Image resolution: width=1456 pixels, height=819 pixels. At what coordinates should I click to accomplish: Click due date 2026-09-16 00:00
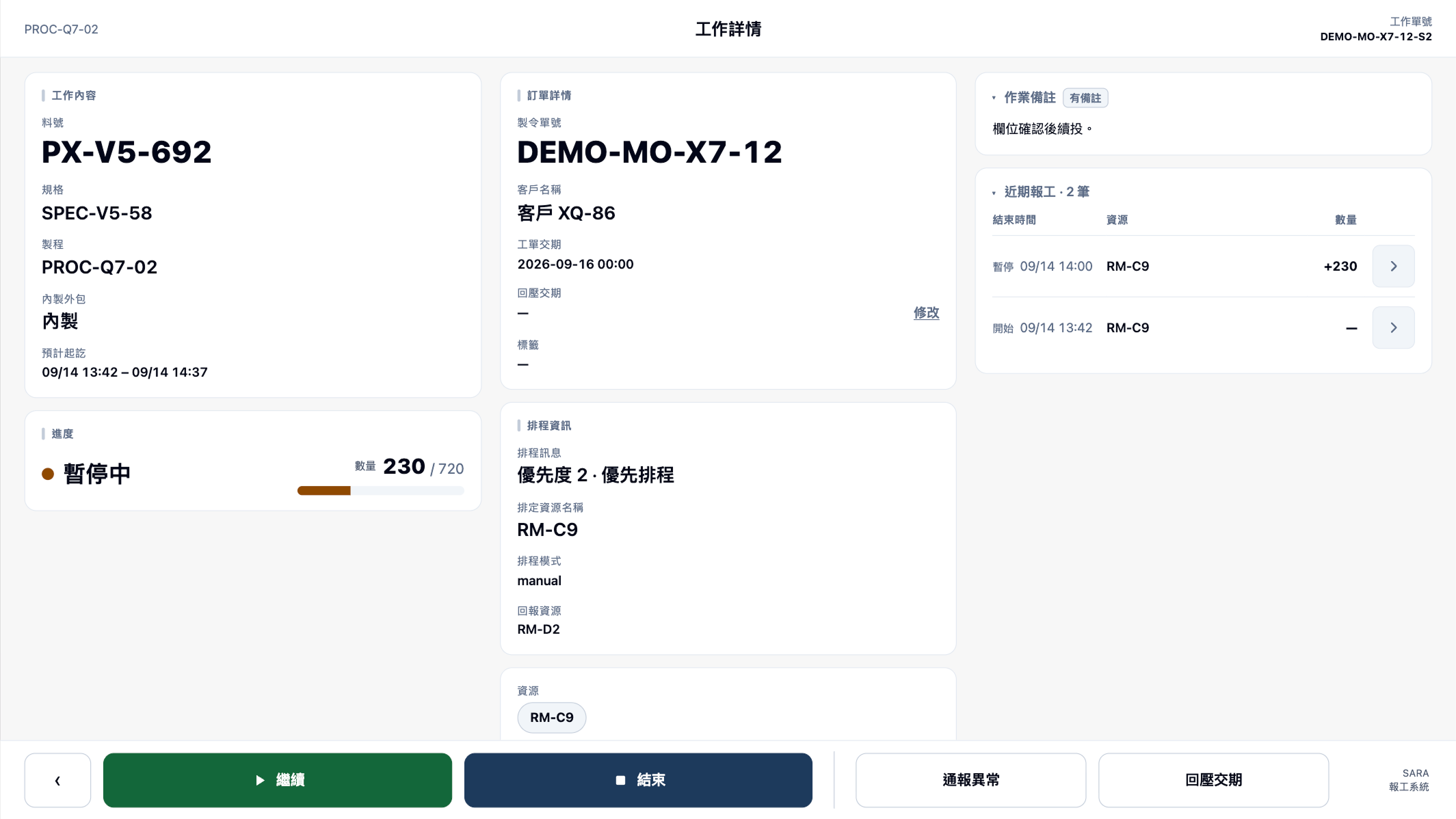click(575, 264)
